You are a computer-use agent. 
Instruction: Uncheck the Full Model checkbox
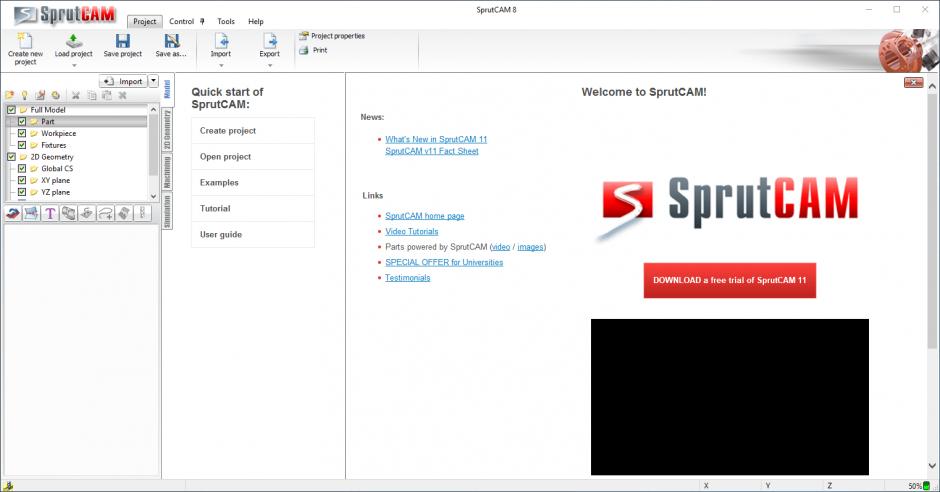(11, 110)
